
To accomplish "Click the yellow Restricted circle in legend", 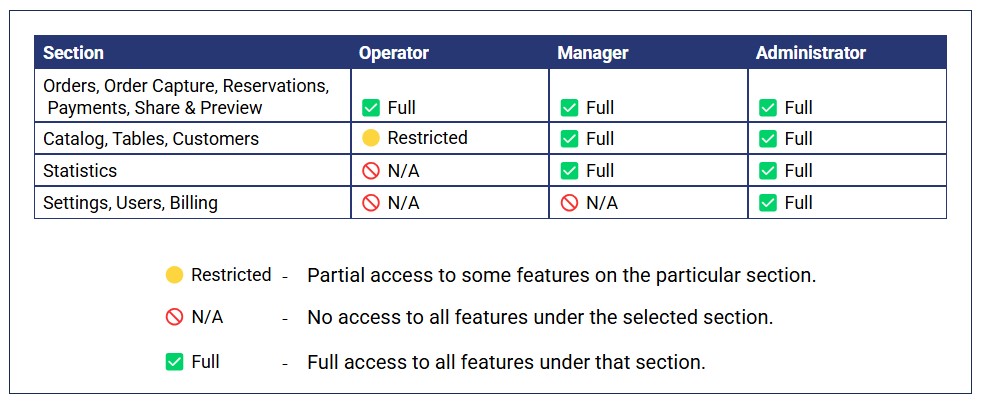I will (174, 275).
